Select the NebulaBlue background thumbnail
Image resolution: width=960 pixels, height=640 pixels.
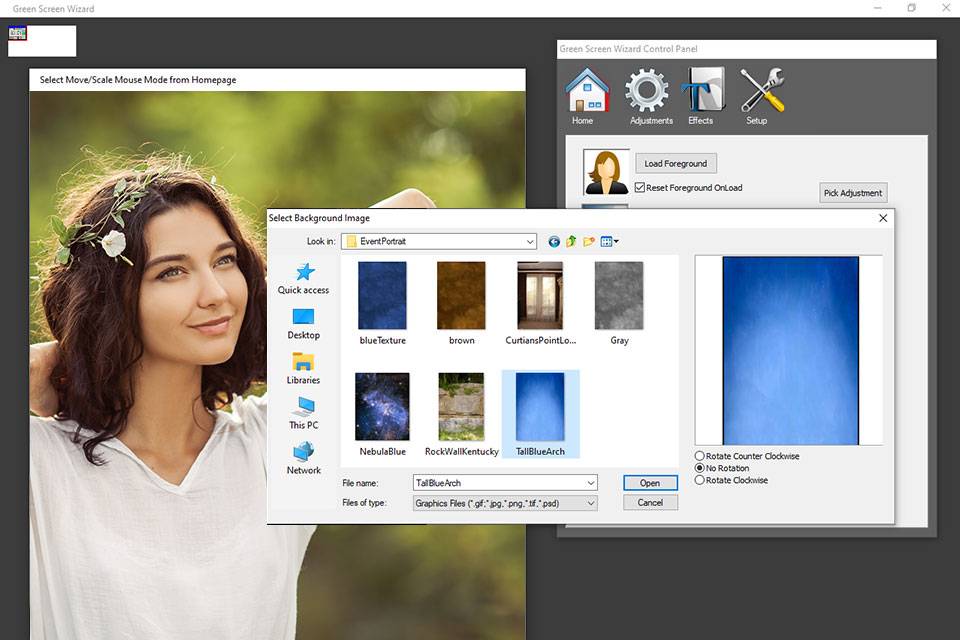click(x=382, y=407)
